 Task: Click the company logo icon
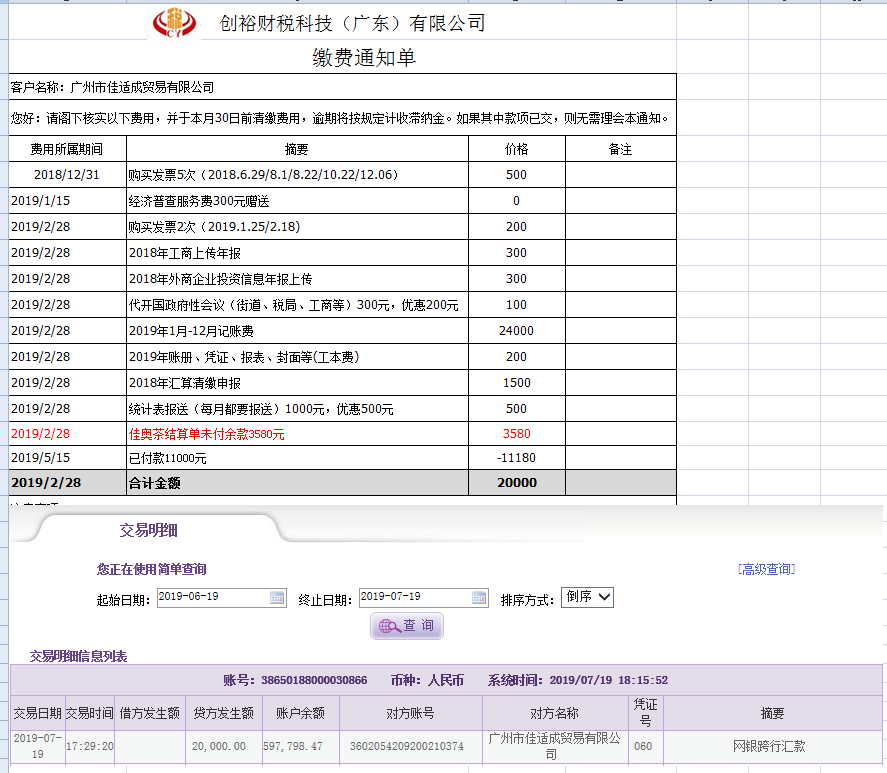point(174,23)
